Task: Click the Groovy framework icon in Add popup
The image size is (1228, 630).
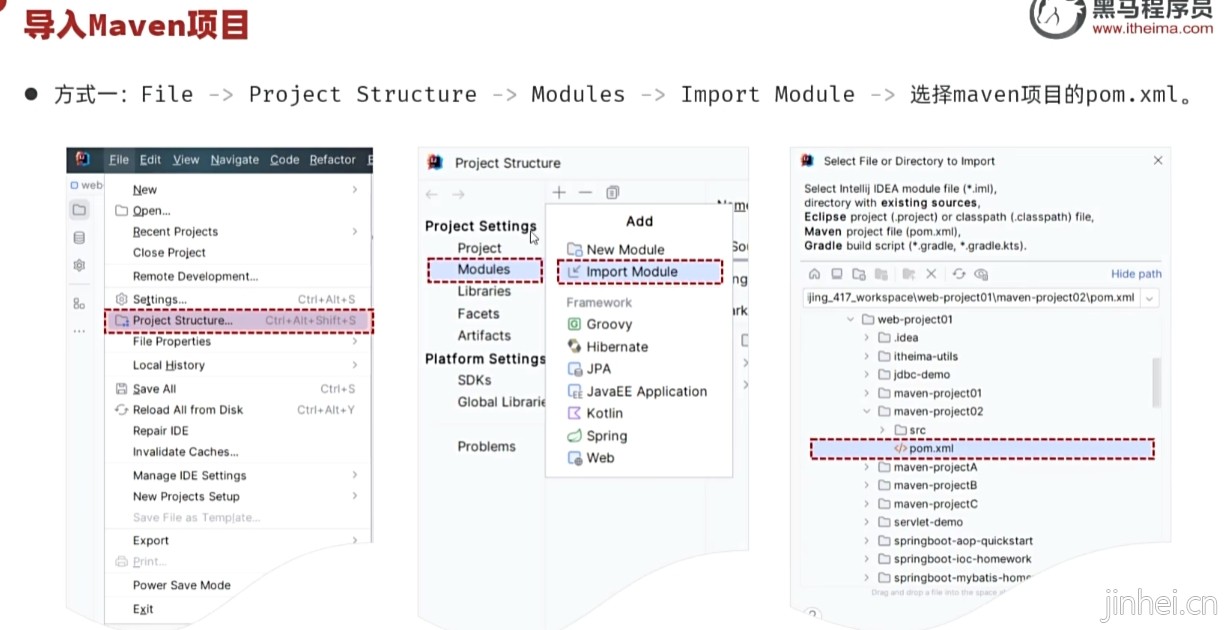Action: (x=574, y=324)
